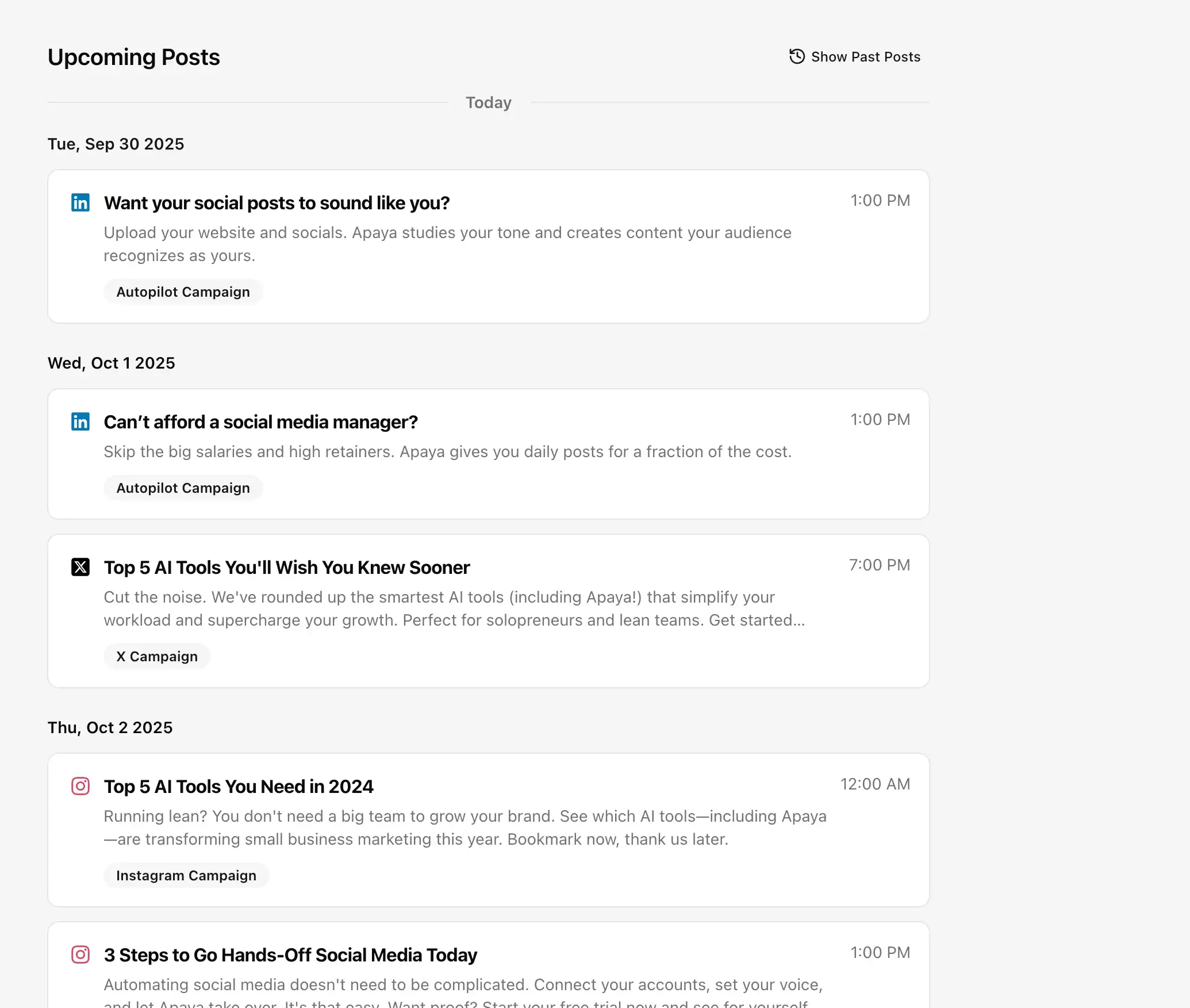Click the 12:00 AM time on the Instagram post

click(874, 784)
